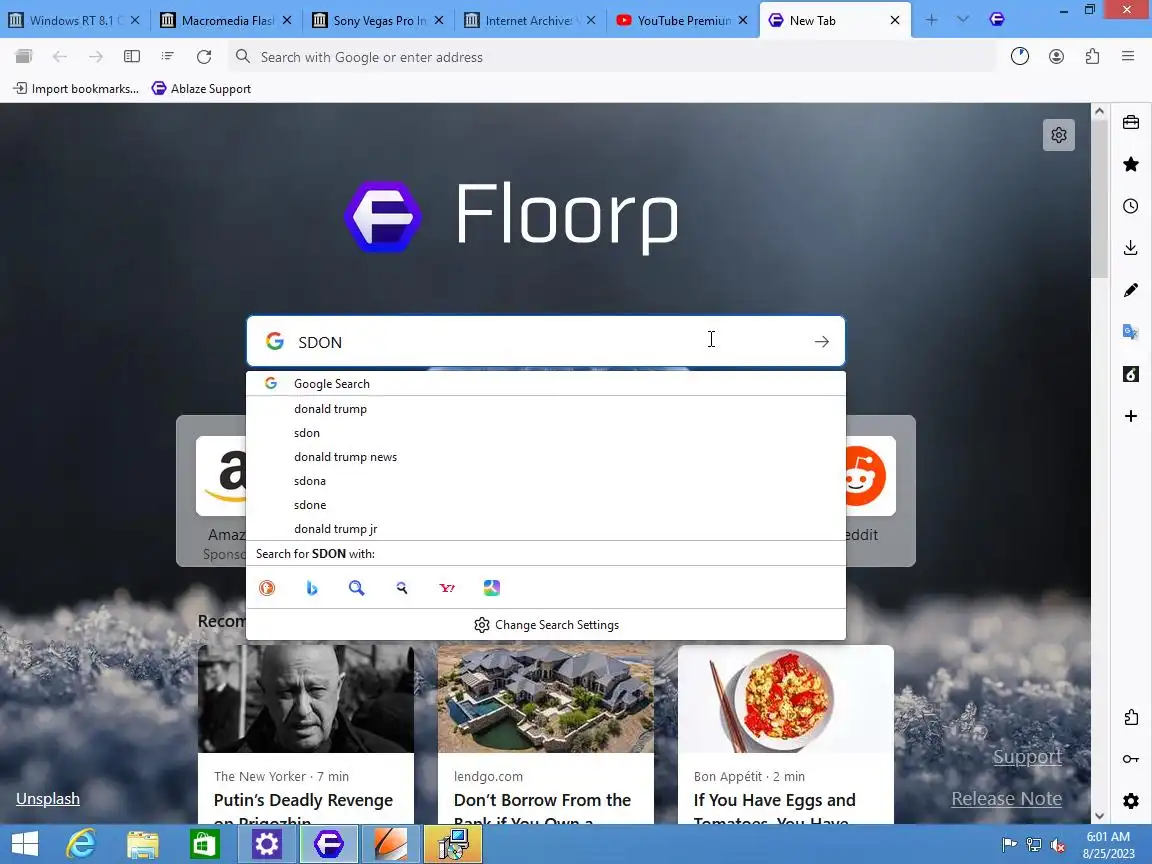Open Windows Store from taskbar
Viewport: 1152px width, 864px height.
pos(204,844)
